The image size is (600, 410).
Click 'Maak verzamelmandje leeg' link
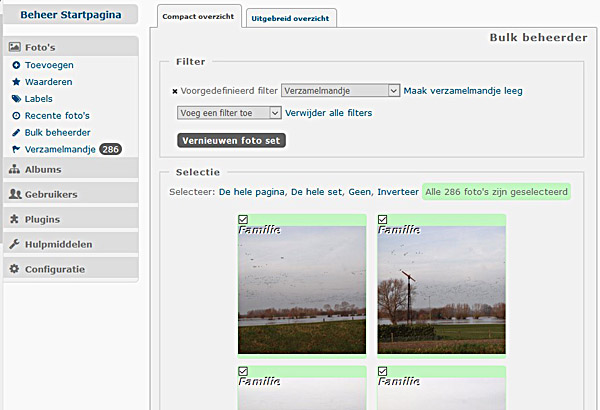click(463, 91)
